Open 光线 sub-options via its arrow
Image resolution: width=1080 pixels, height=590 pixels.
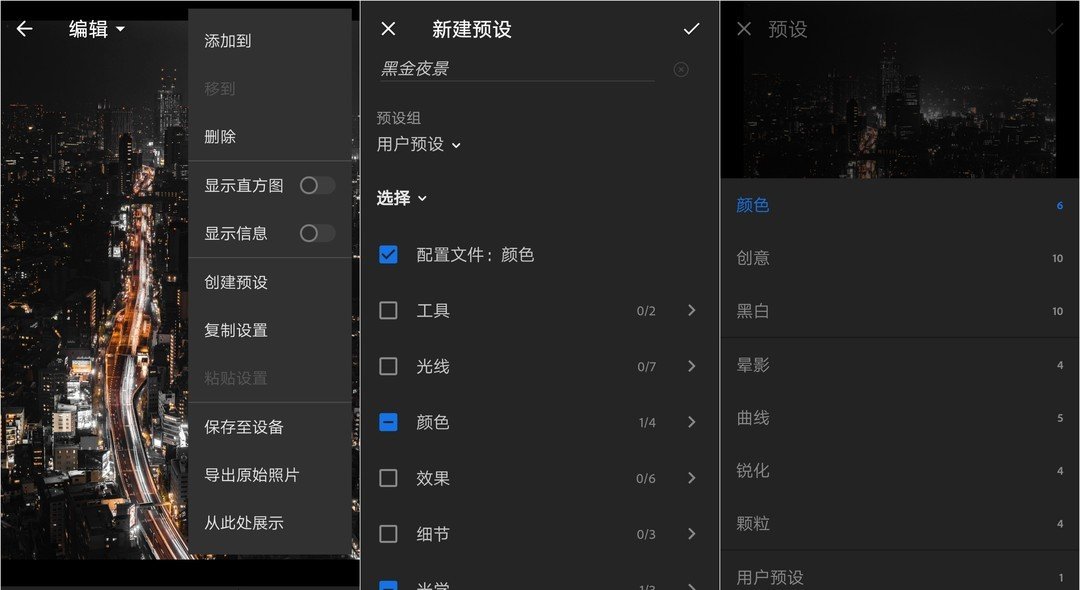pos(691,367)
